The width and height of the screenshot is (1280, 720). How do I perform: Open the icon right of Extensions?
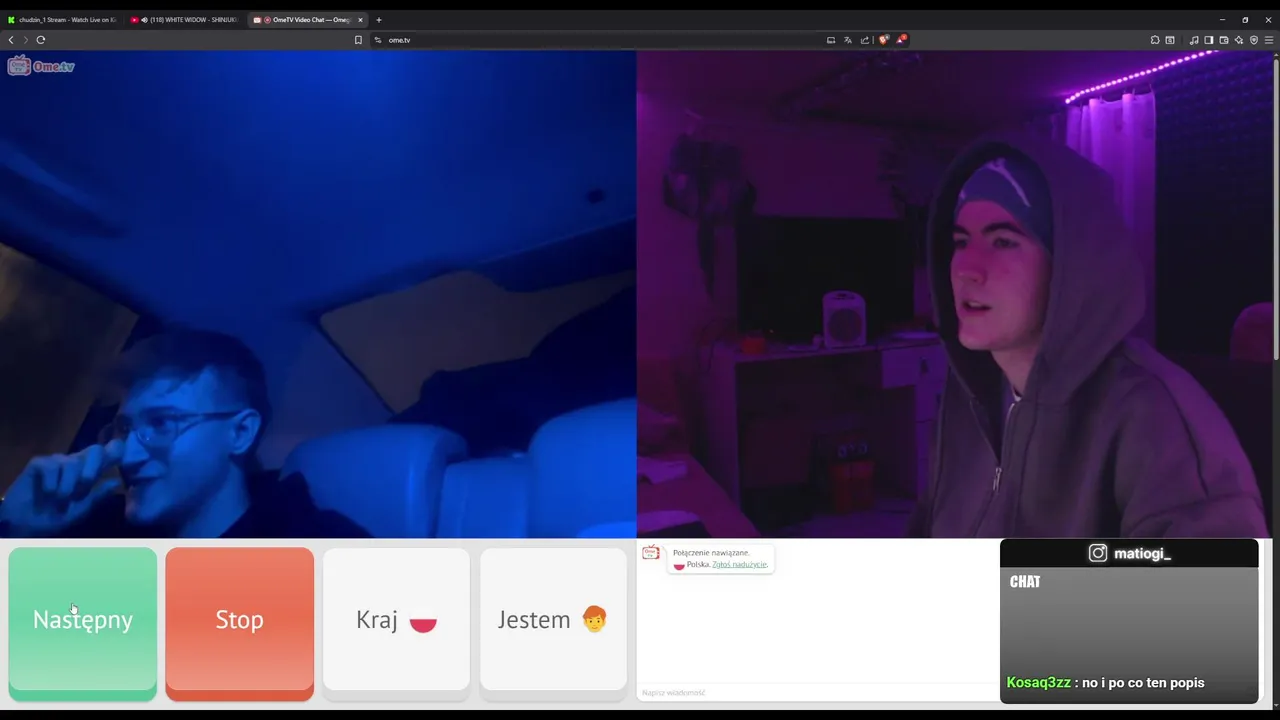click(x=1170, y=40)
